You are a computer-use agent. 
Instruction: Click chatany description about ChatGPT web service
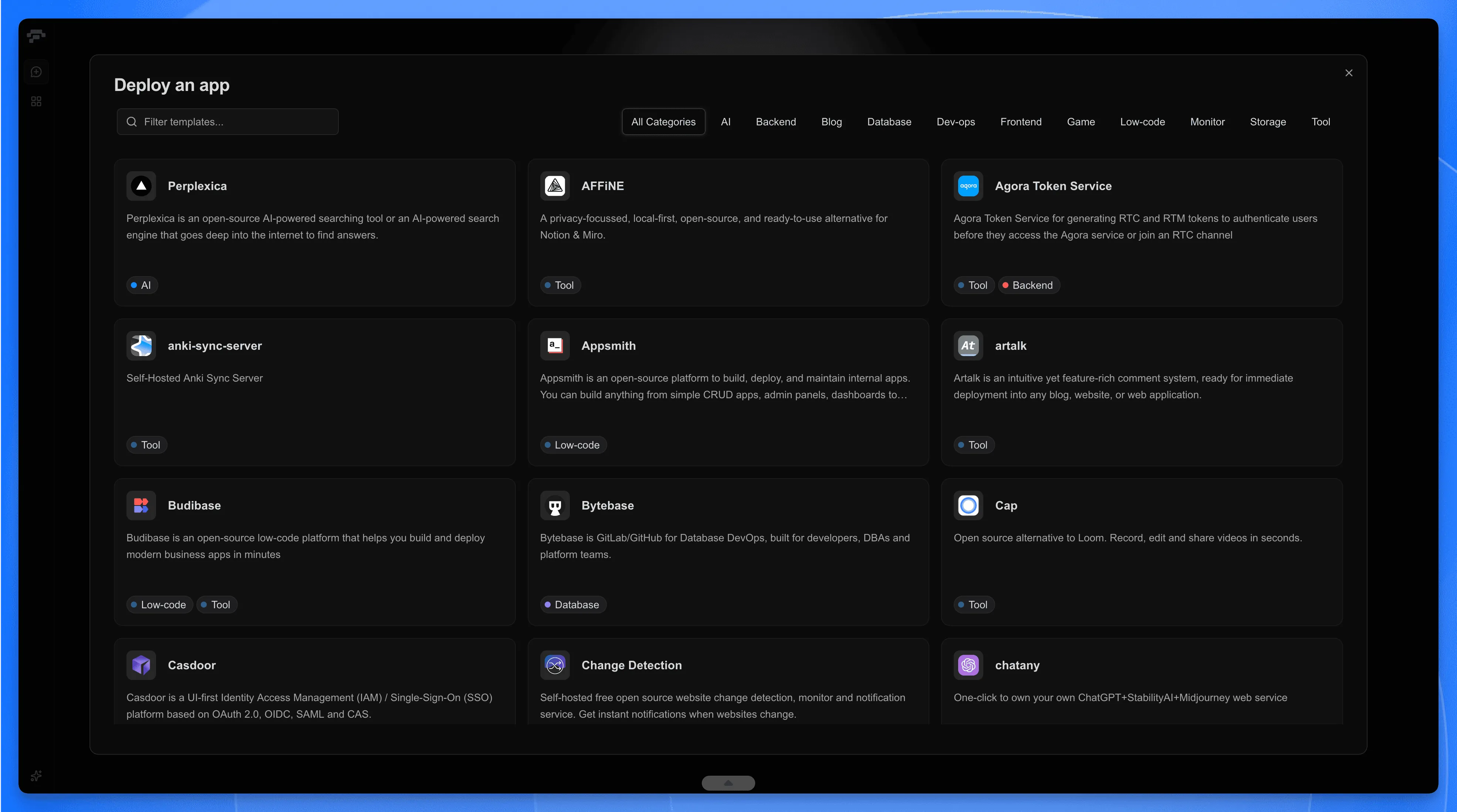coord(1120,697)
